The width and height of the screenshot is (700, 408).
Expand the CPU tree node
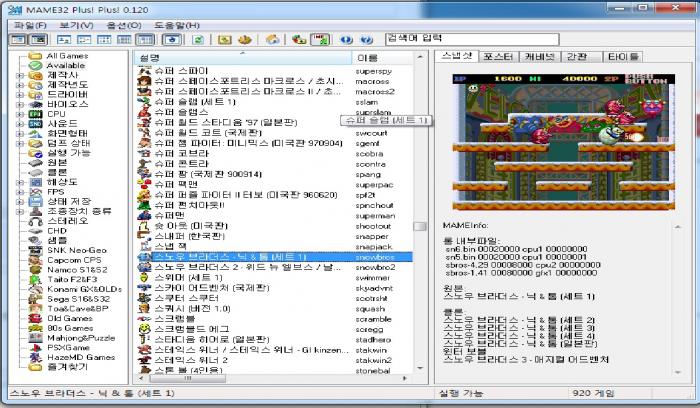tap(20, 114)
